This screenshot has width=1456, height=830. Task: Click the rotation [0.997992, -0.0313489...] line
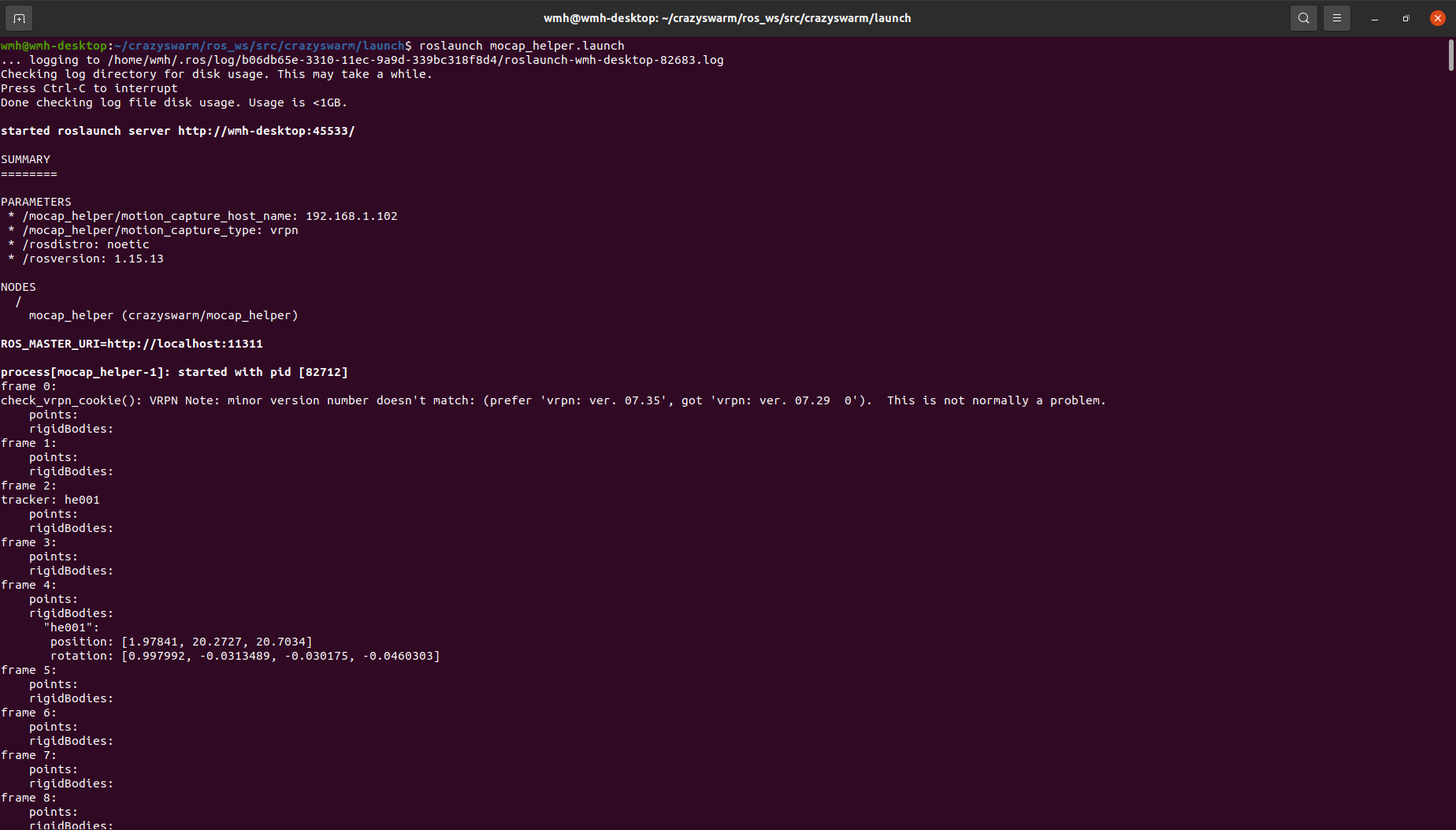tap(245, 656)
